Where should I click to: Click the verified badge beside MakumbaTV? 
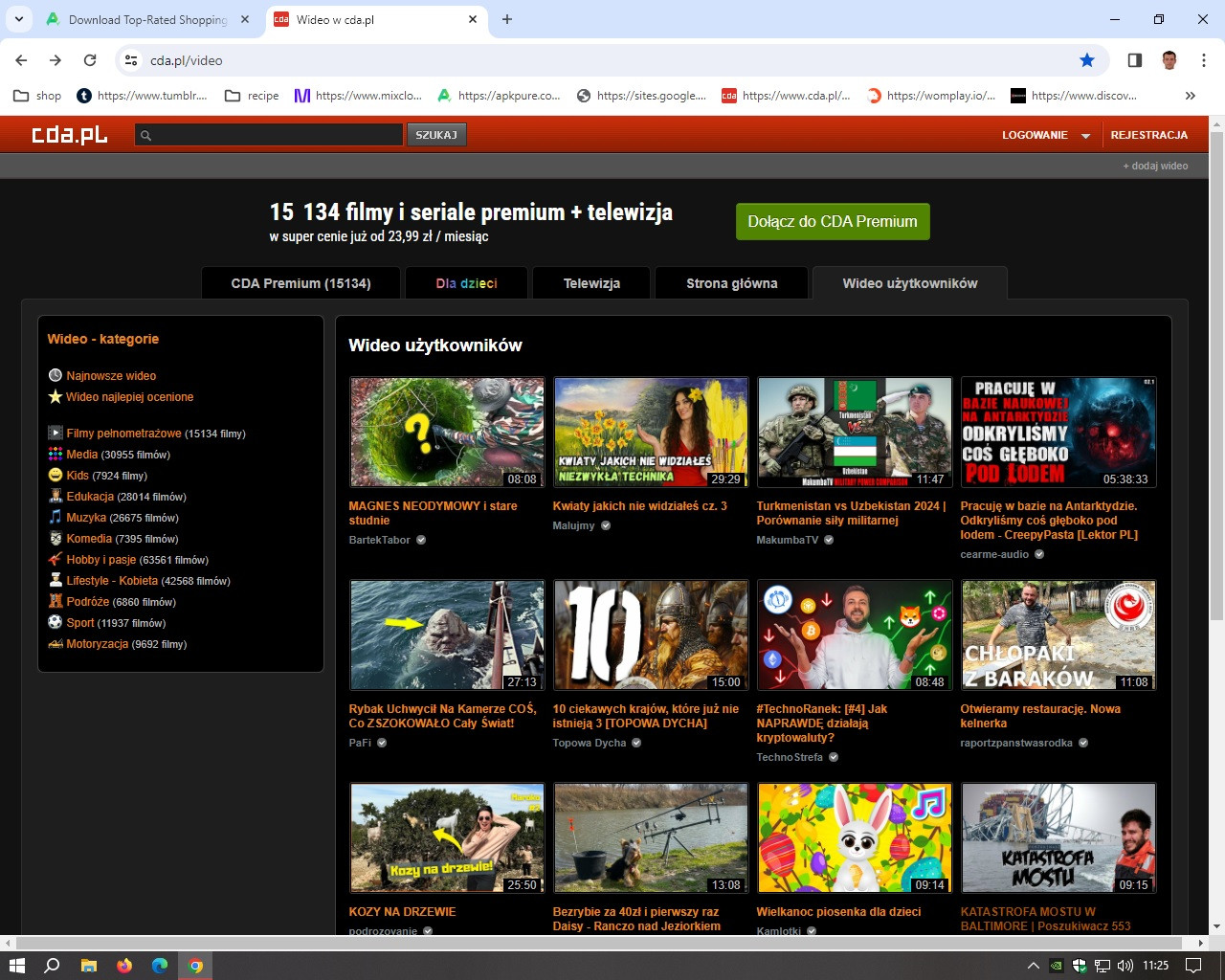click(x=829, y=540)
